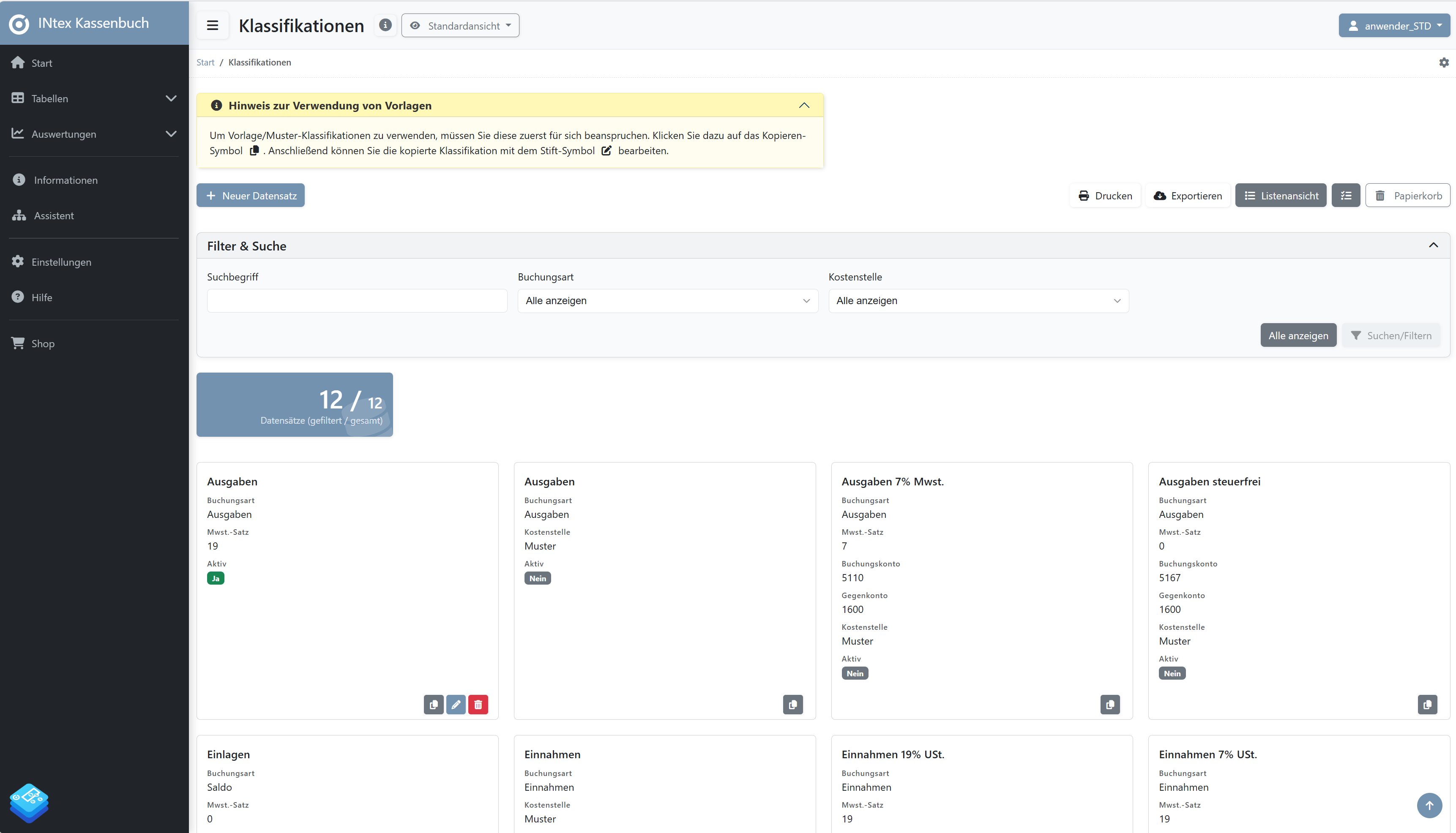
Task: Open the Kostenstelle filter dropdown
Action: 978,301
